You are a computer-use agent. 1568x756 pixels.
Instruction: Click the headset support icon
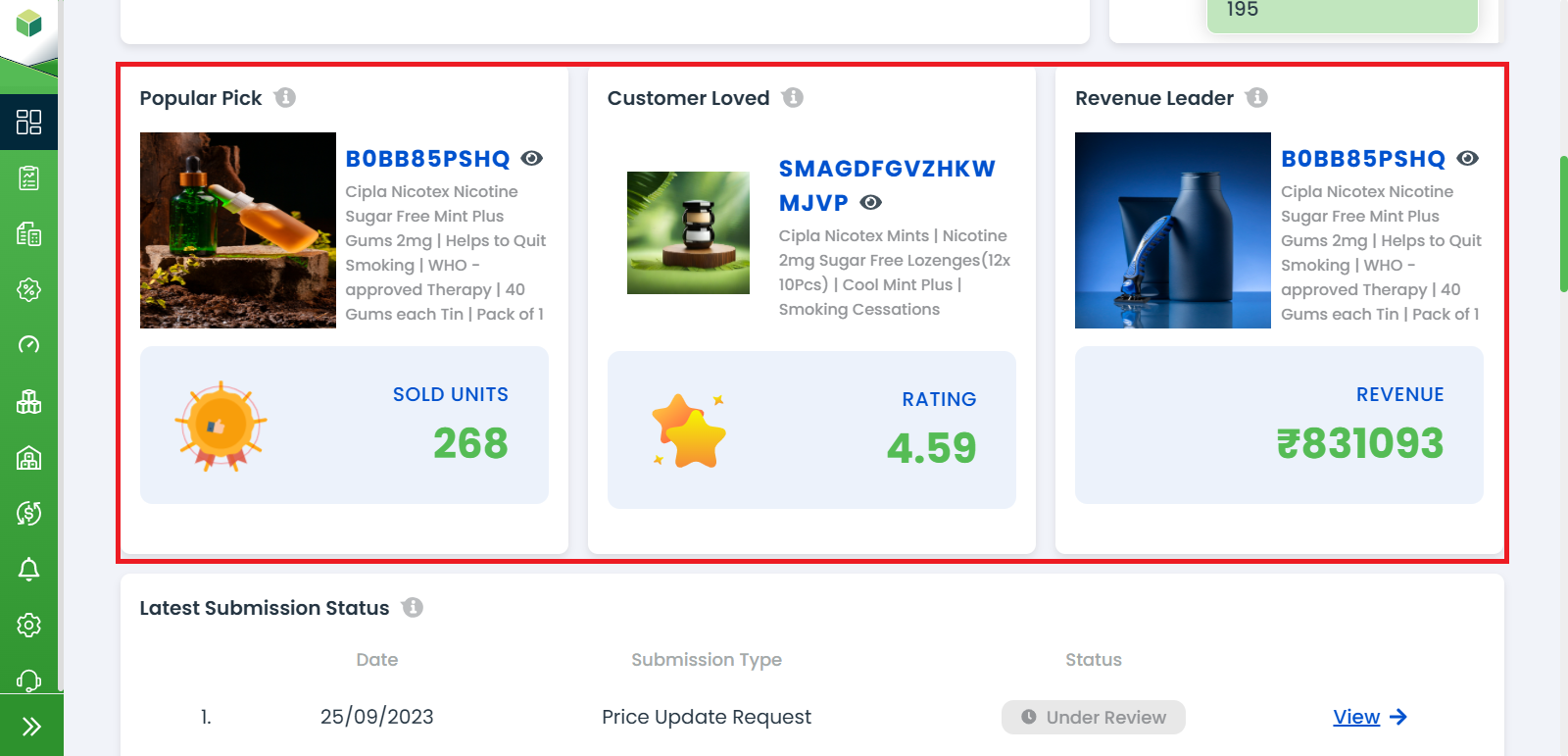click(29, 680)
